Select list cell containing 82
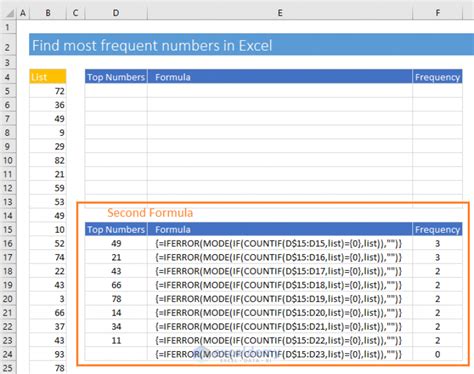This screenshot has height=374, width=474. point(48,160)
